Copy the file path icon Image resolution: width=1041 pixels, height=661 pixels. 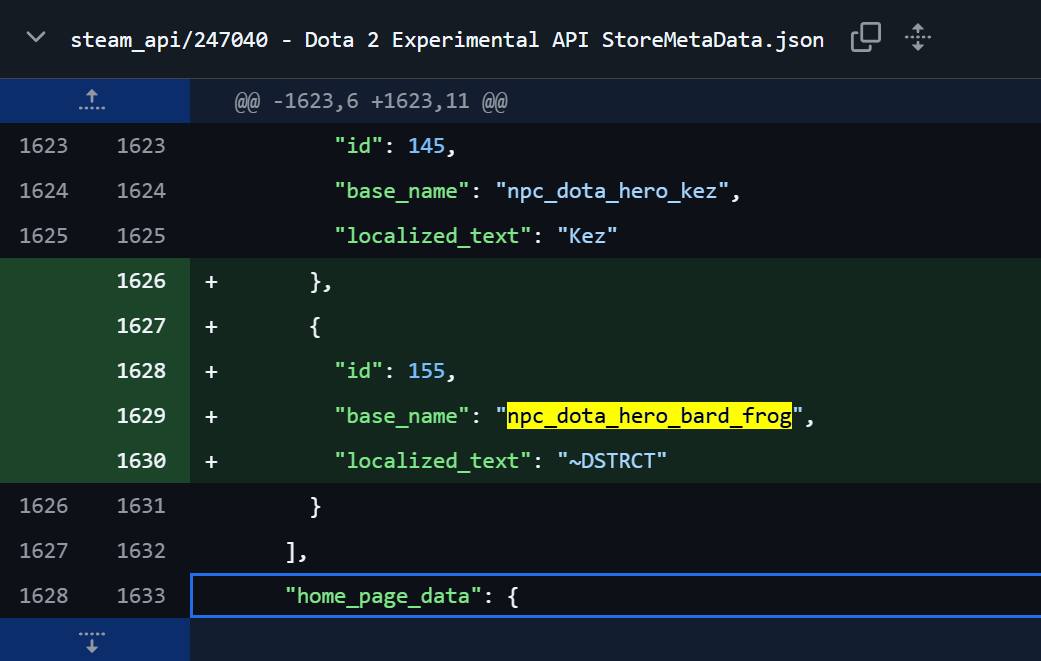point(866,37)
